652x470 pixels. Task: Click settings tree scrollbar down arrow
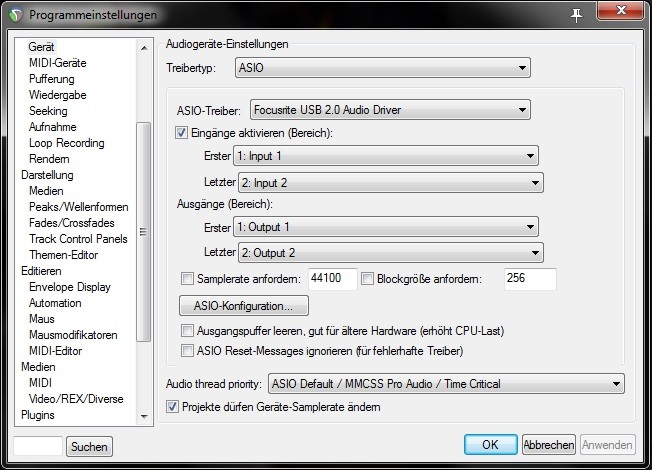(x=144, y=416)
